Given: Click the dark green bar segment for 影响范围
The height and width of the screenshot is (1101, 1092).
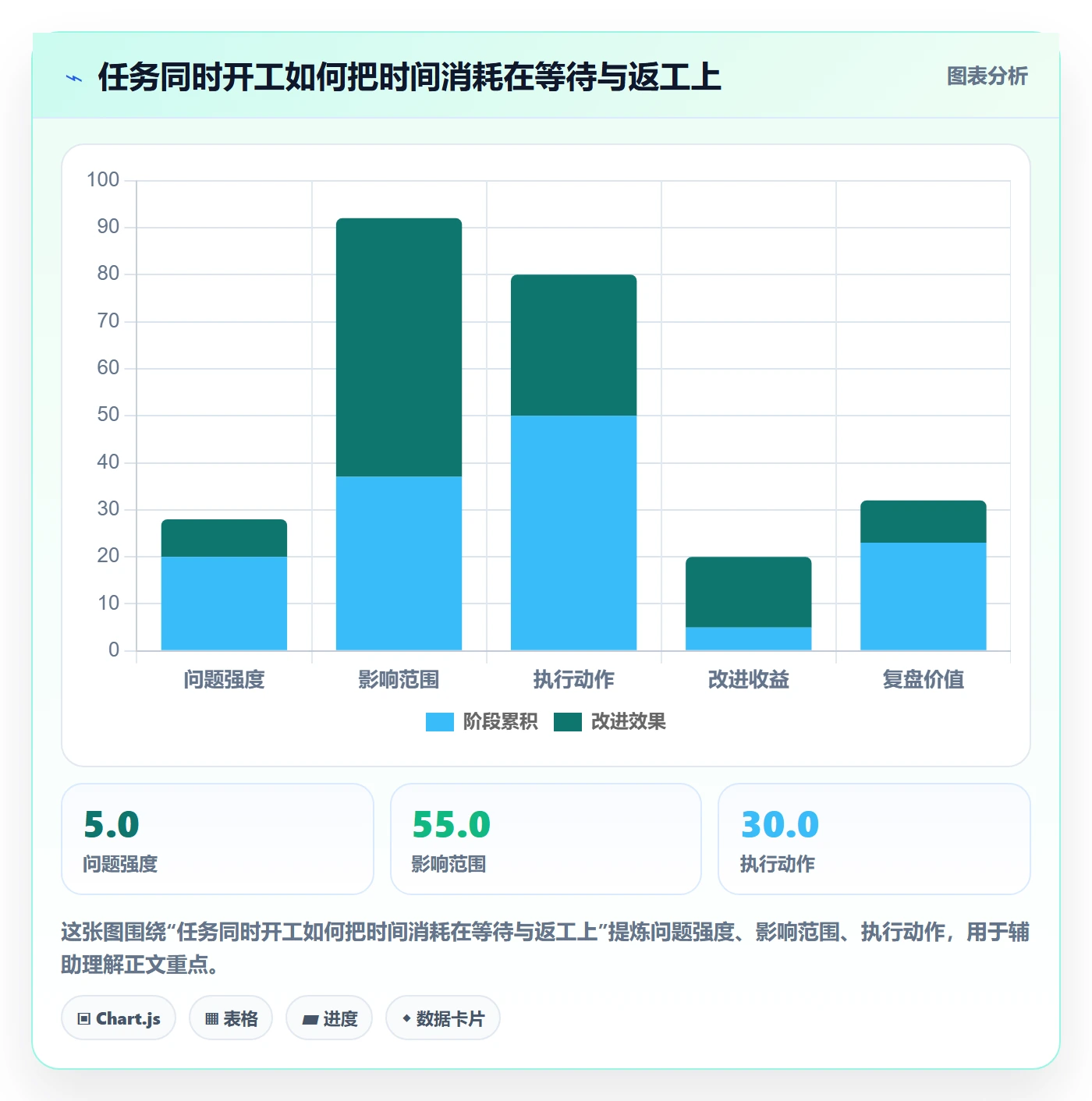Looking at the screenshot, I should pos(399,348).
